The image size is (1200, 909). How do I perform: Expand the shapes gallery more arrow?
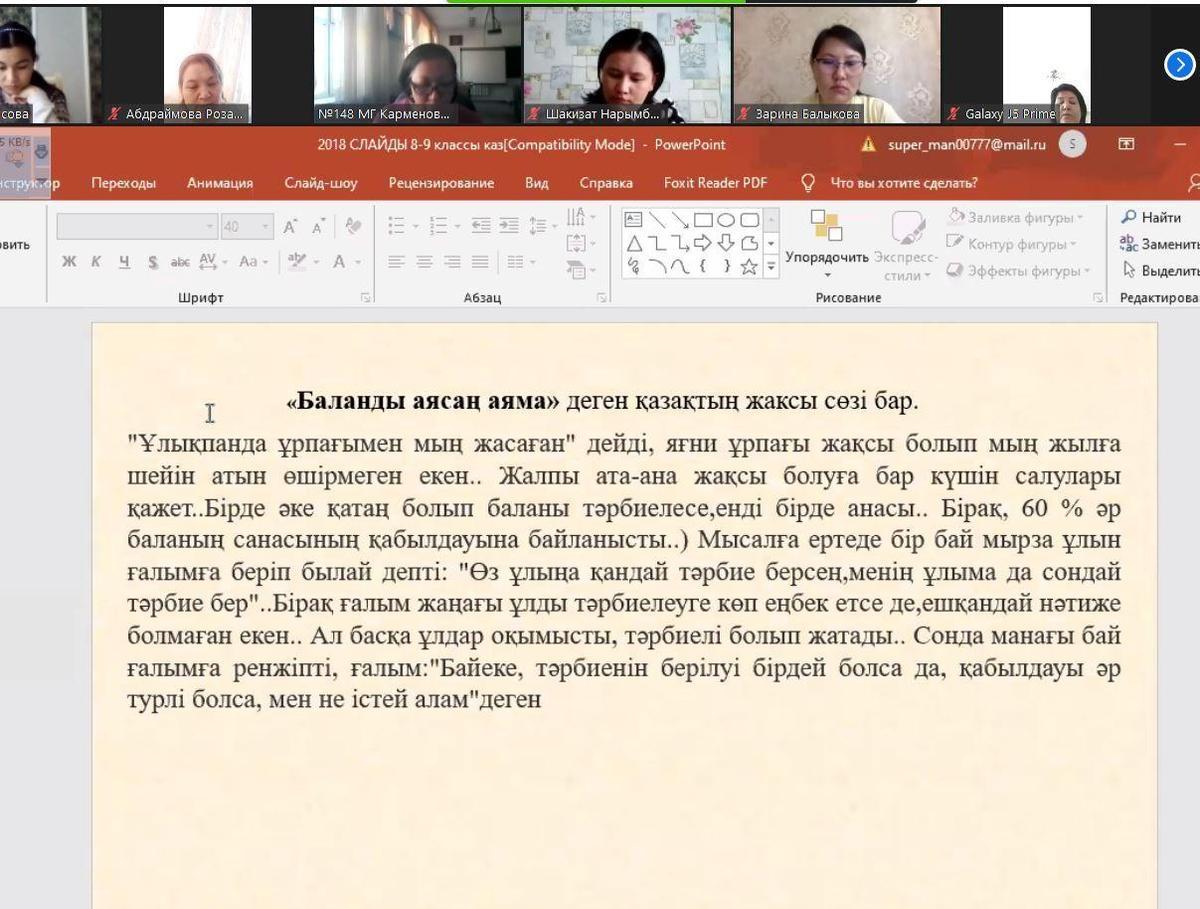pyautogui.click(x=771, y=267)
